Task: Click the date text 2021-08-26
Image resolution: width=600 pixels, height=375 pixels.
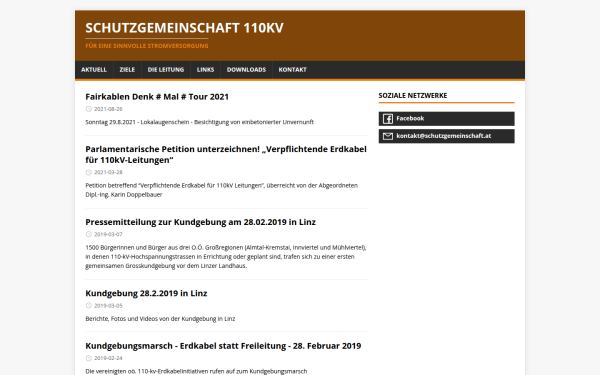Action: (108, 109)
